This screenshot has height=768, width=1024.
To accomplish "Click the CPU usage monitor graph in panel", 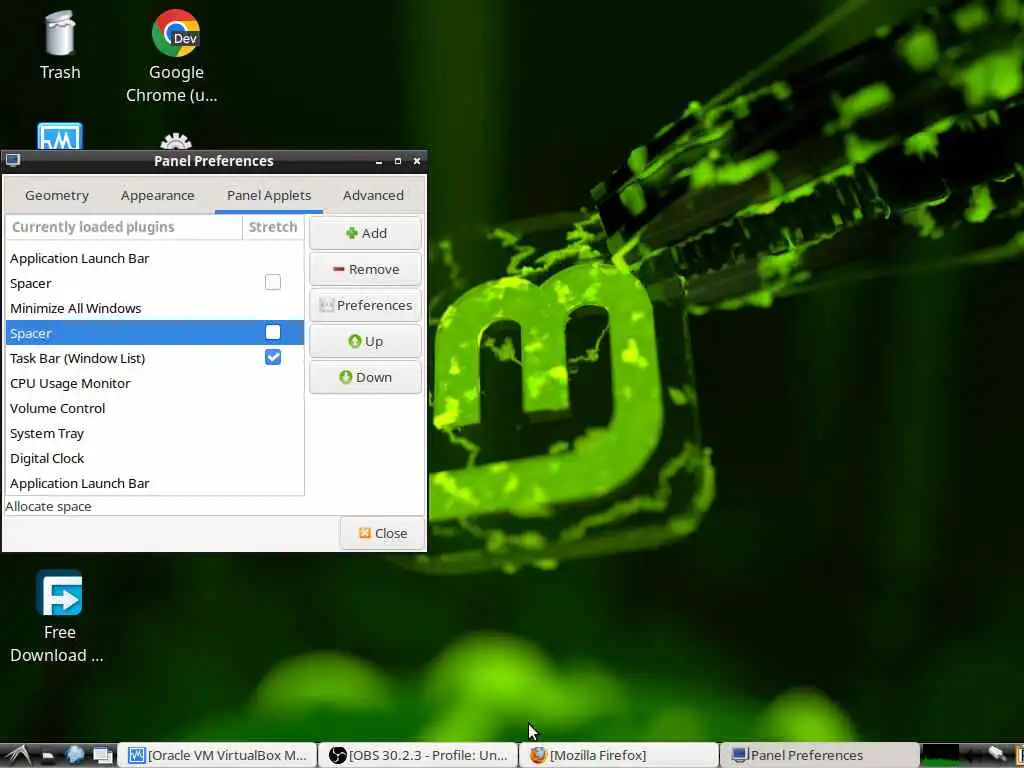I will 940,755.
